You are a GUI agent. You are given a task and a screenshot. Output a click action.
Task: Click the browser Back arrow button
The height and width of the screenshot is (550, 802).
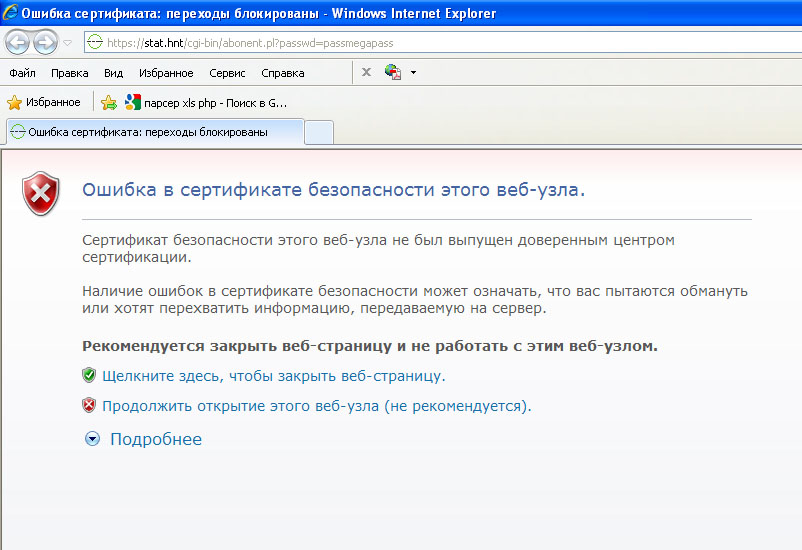tap(19, 43)
